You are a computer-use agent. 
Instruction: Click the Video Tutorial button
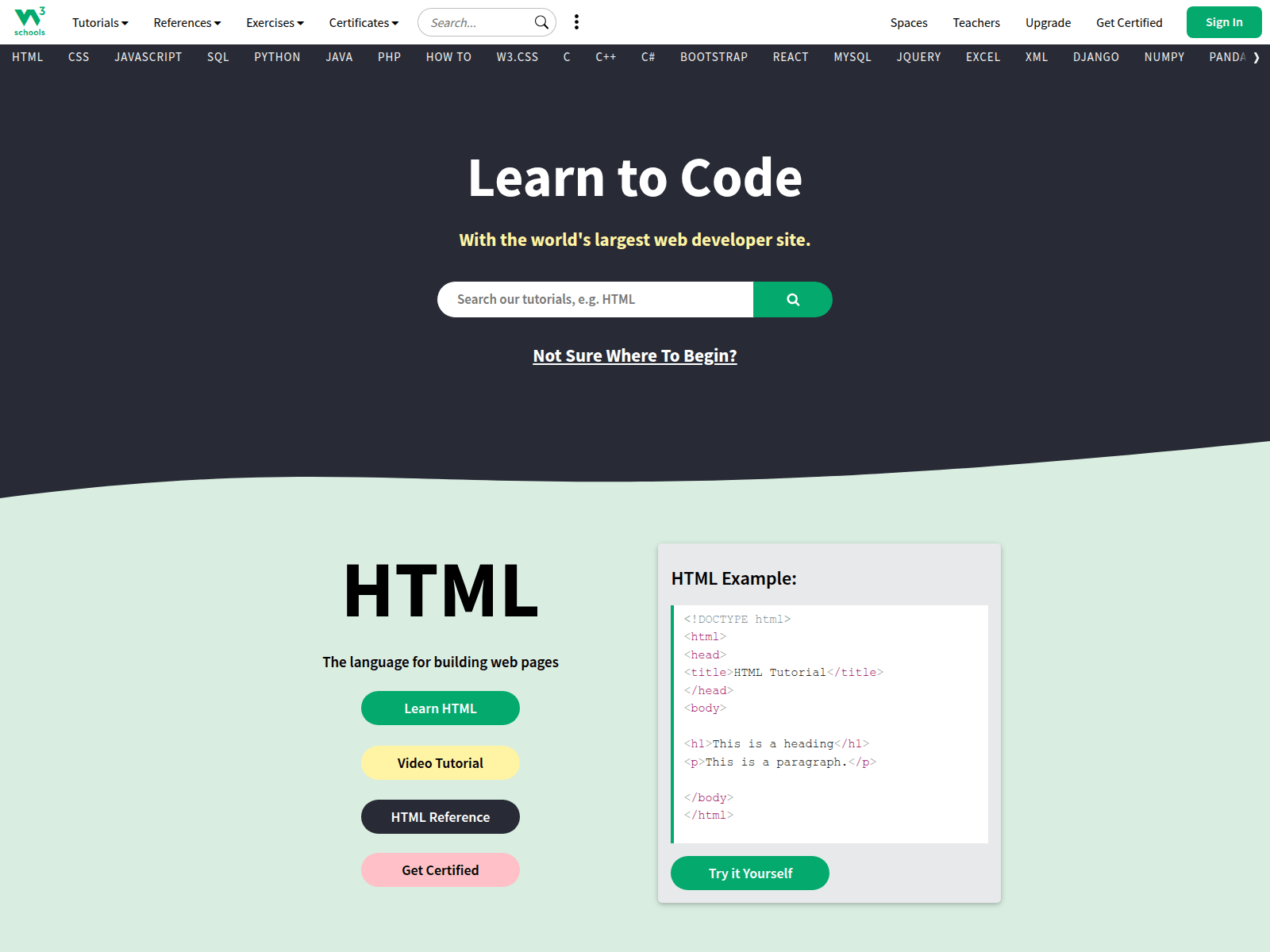[x=441, y=763]
